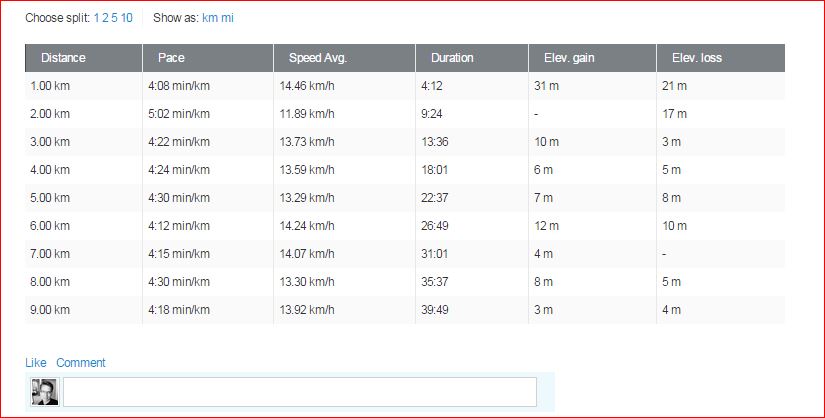Click the Distance column header
Screen dimensions: 825x418
click(x=63, y=58)
